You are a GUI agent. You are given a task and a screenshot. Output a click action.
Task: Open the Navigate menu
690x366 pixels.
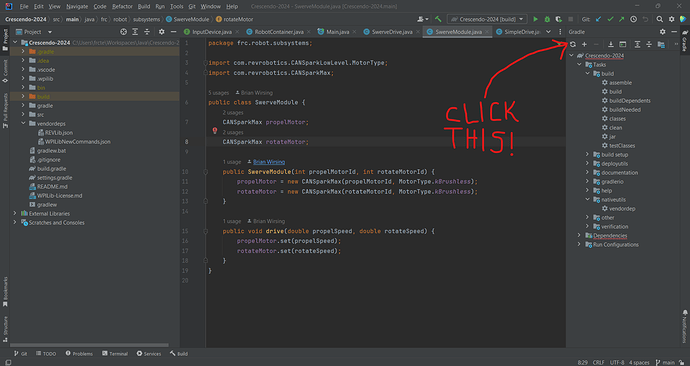[x=77, y=7]
